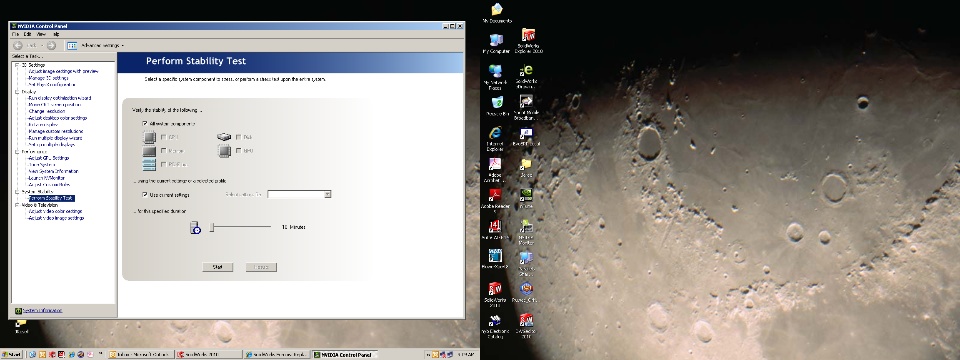Click the Back navigation arrow
Screen dimensions: 960x360
coord(18,45)
